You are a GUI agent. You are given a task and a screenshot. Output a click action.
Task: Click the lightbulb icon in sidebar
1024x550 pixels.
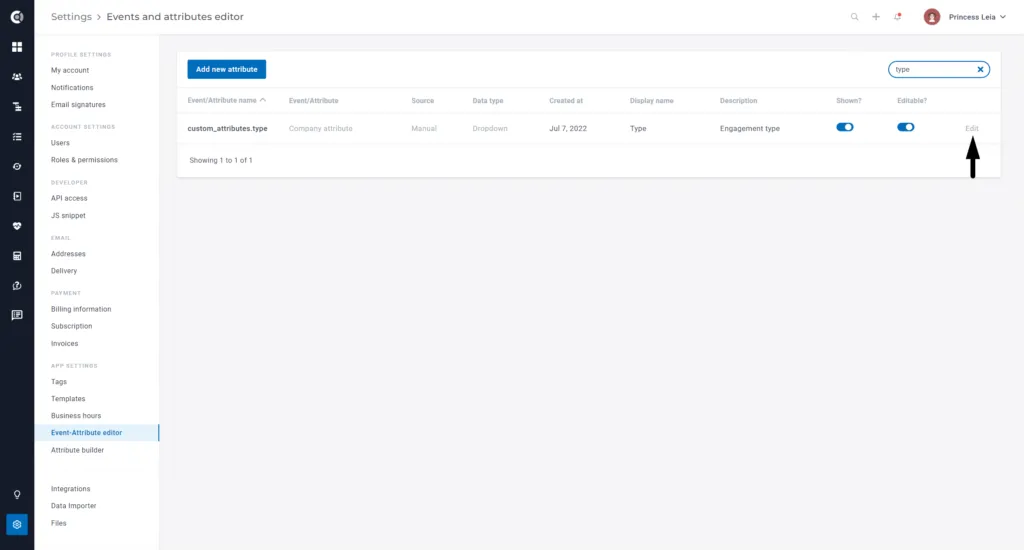point(17,494)
